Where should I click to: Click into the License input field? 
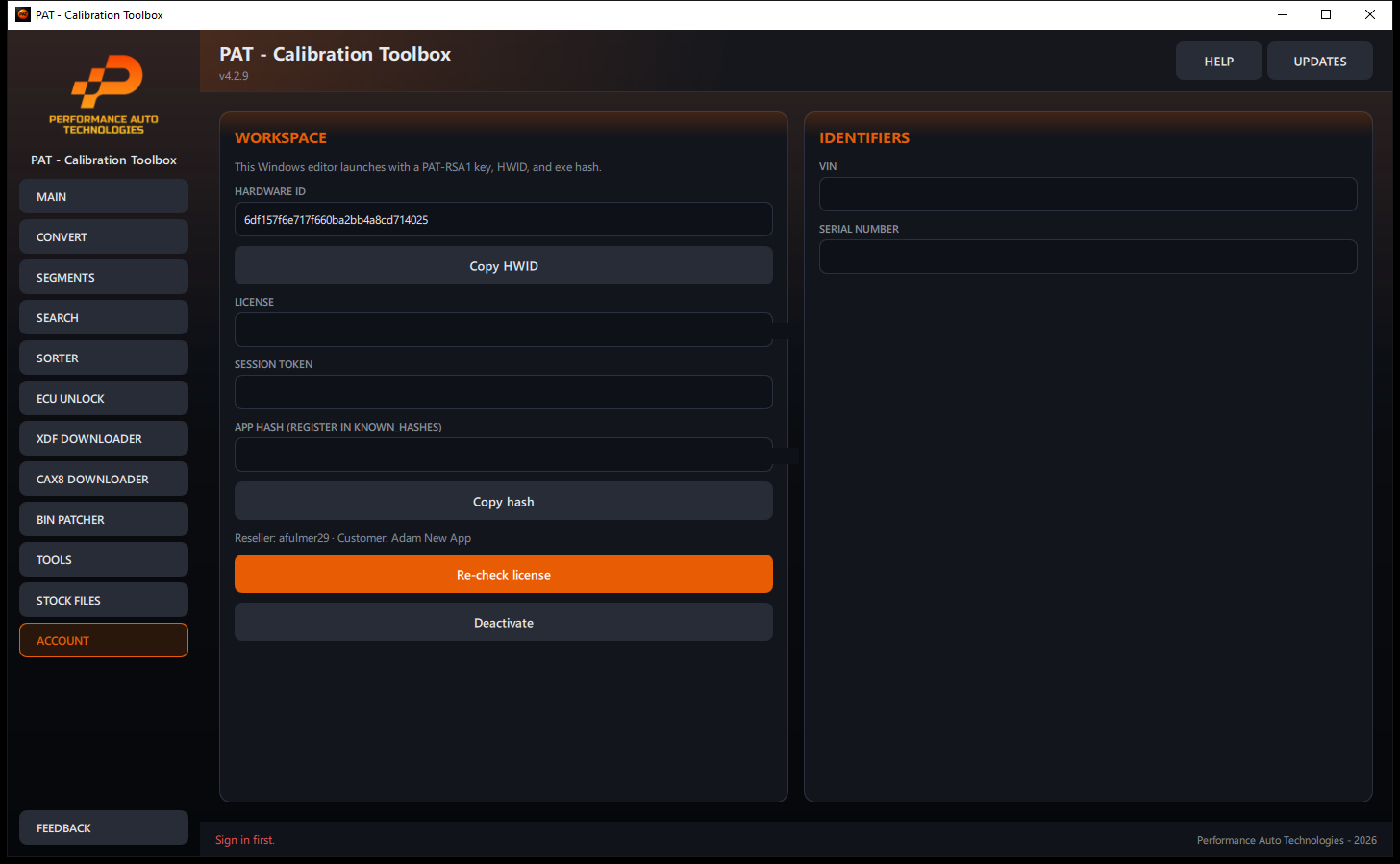pos(504,330)
